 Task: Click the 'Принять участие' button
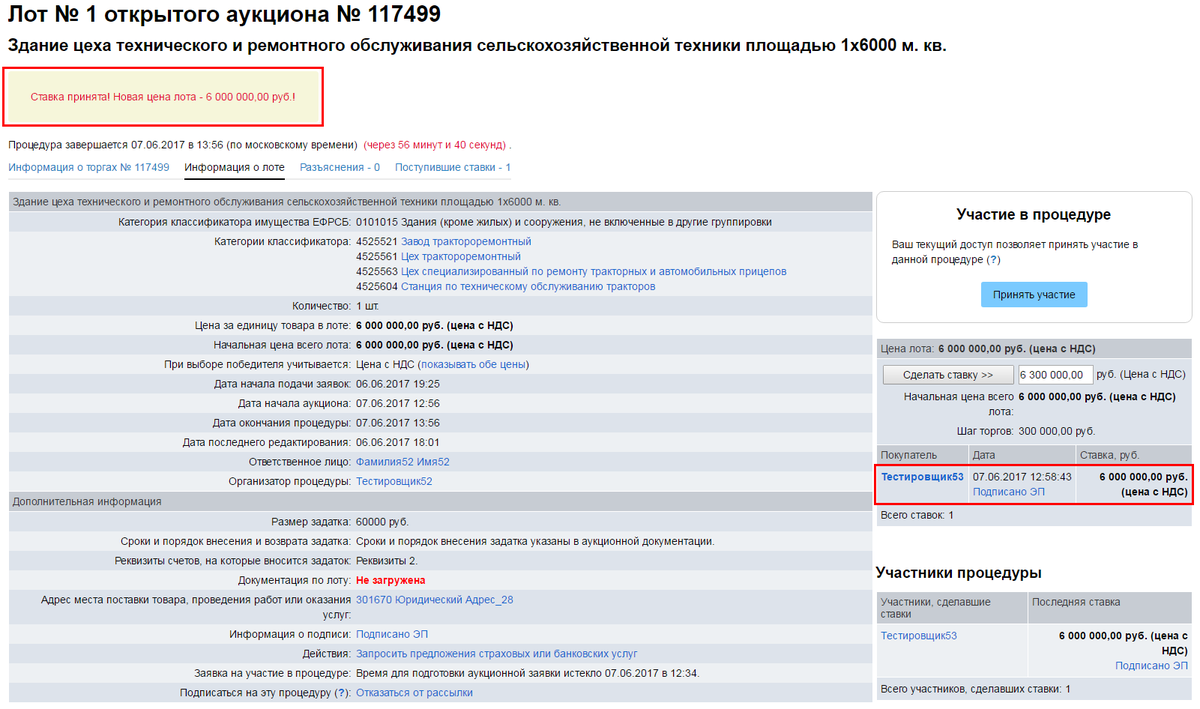tap(1033, 295)
